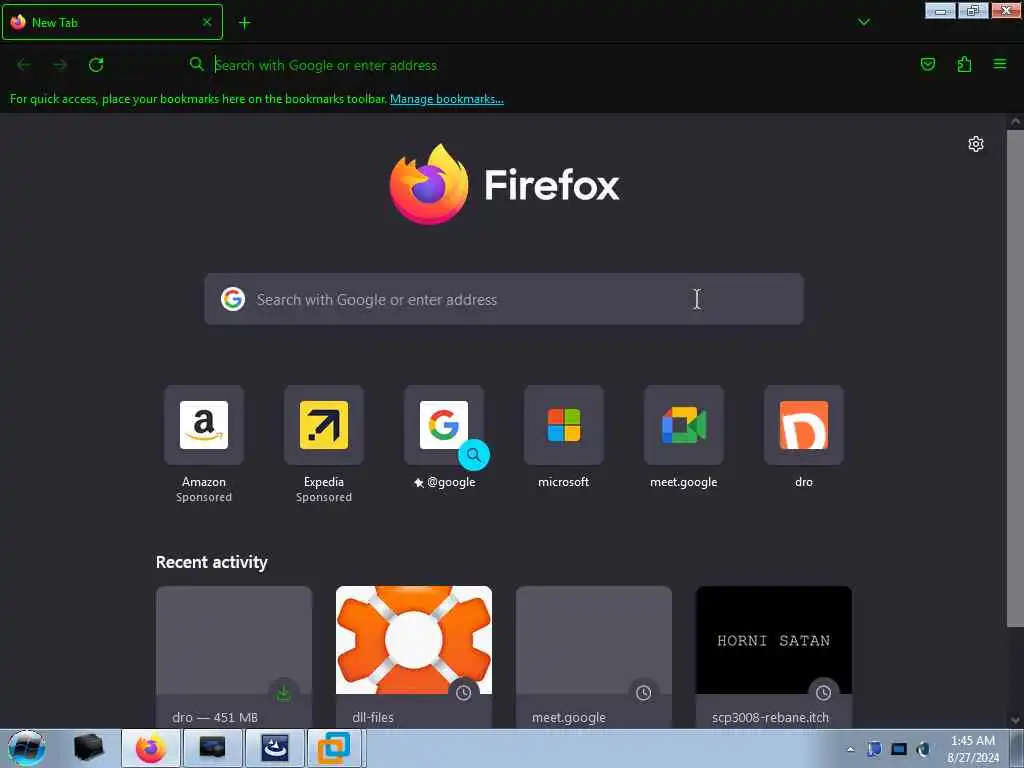
Task: Close the New Tab tab
Action: pyautogui.click(x=207, y=22)
